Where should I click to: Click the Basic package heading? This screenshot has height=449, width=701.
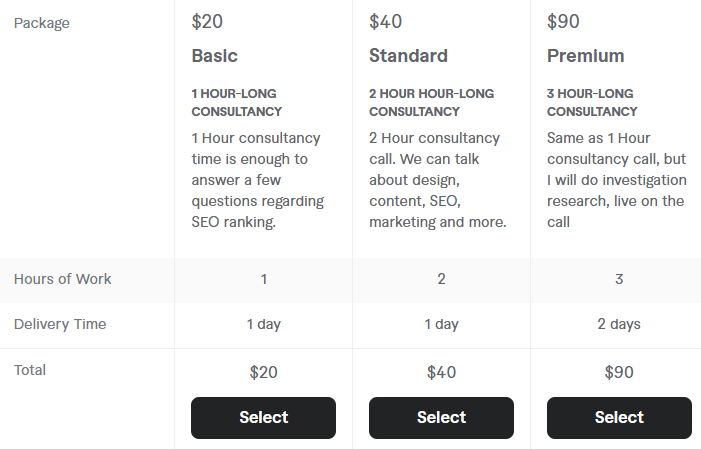[x=215, y=56]
